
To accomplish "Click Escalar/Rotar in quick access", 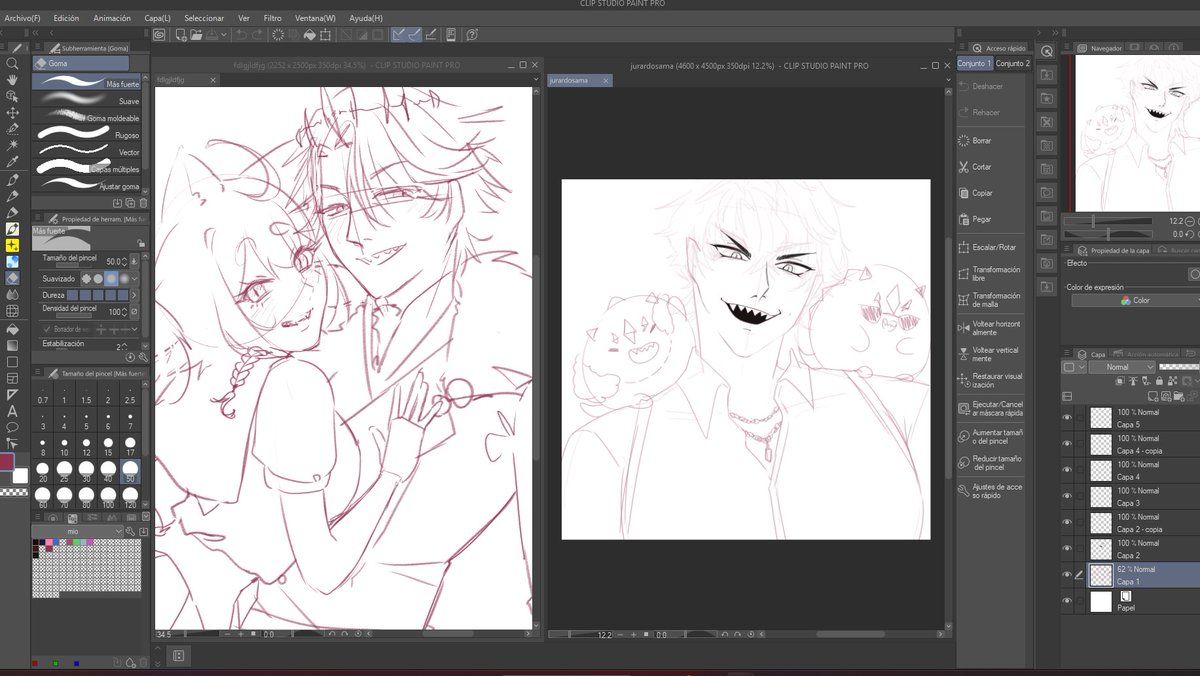I will 987,247.
